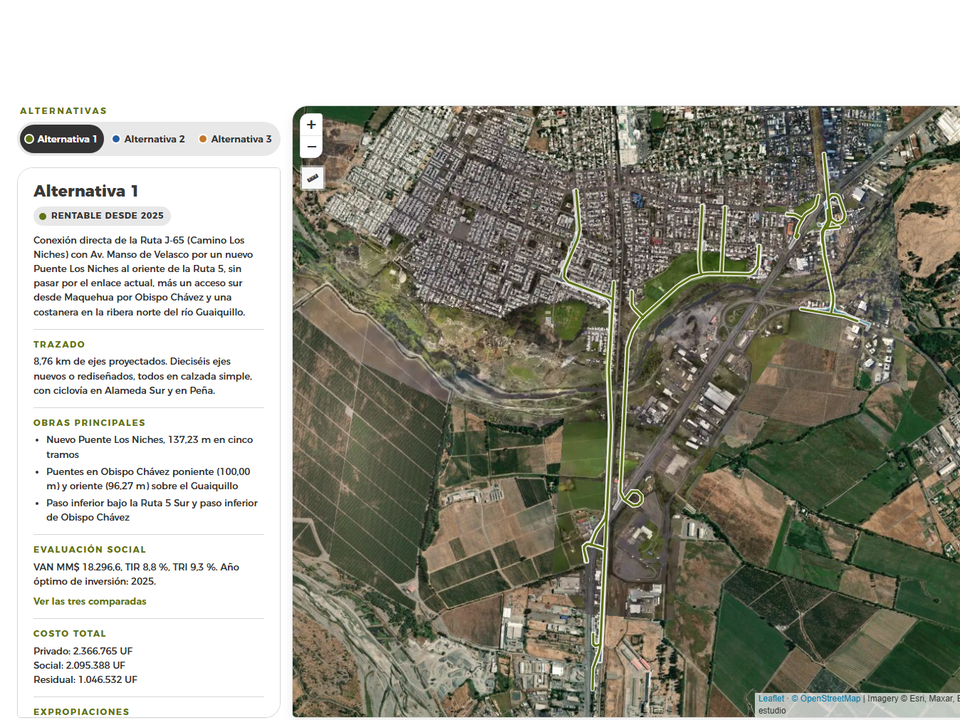Open the Alternativa 3 tab
This screenshot has width=960, height=720.
coord(235,139)
